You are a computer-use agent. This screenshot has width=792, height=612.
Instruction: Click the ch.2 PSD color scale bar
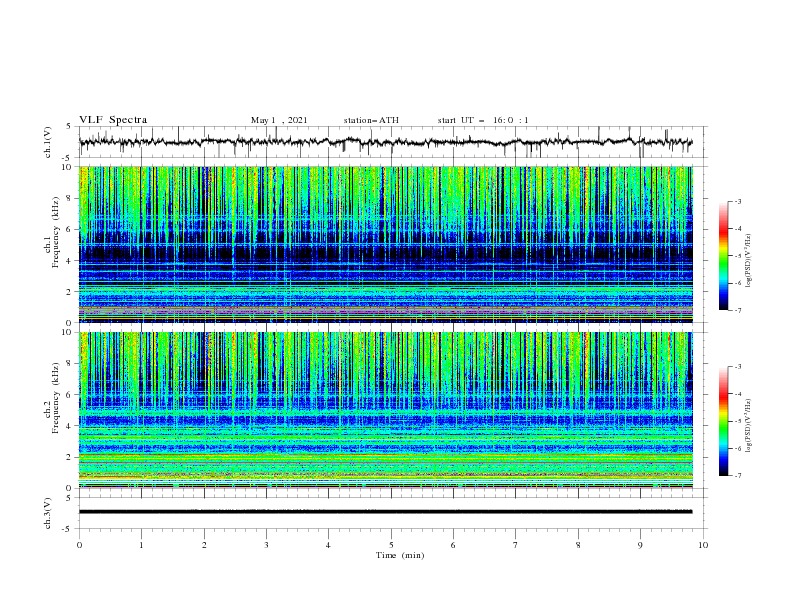point(724,421)
